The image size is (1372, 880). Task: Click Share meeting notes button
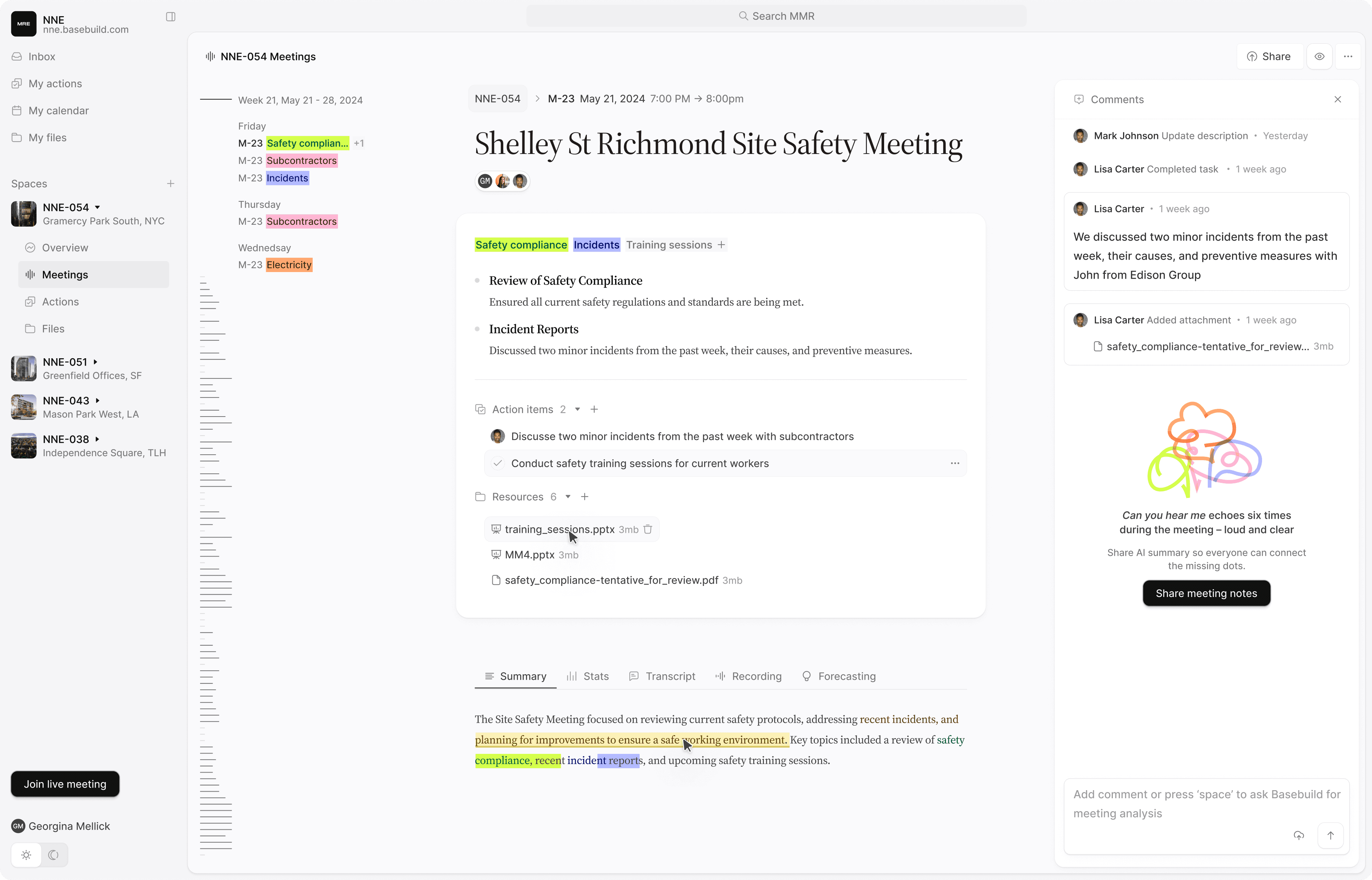coord(1206,593)
